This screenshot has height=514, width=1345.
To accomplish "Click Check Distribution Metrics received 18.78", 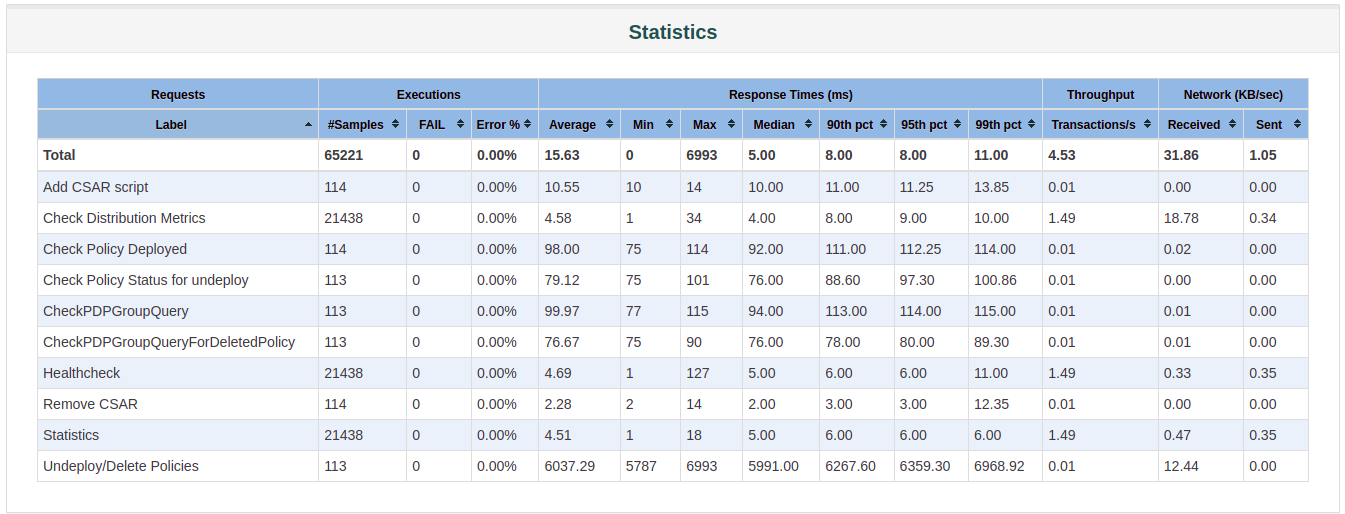I will (1181, 218).
